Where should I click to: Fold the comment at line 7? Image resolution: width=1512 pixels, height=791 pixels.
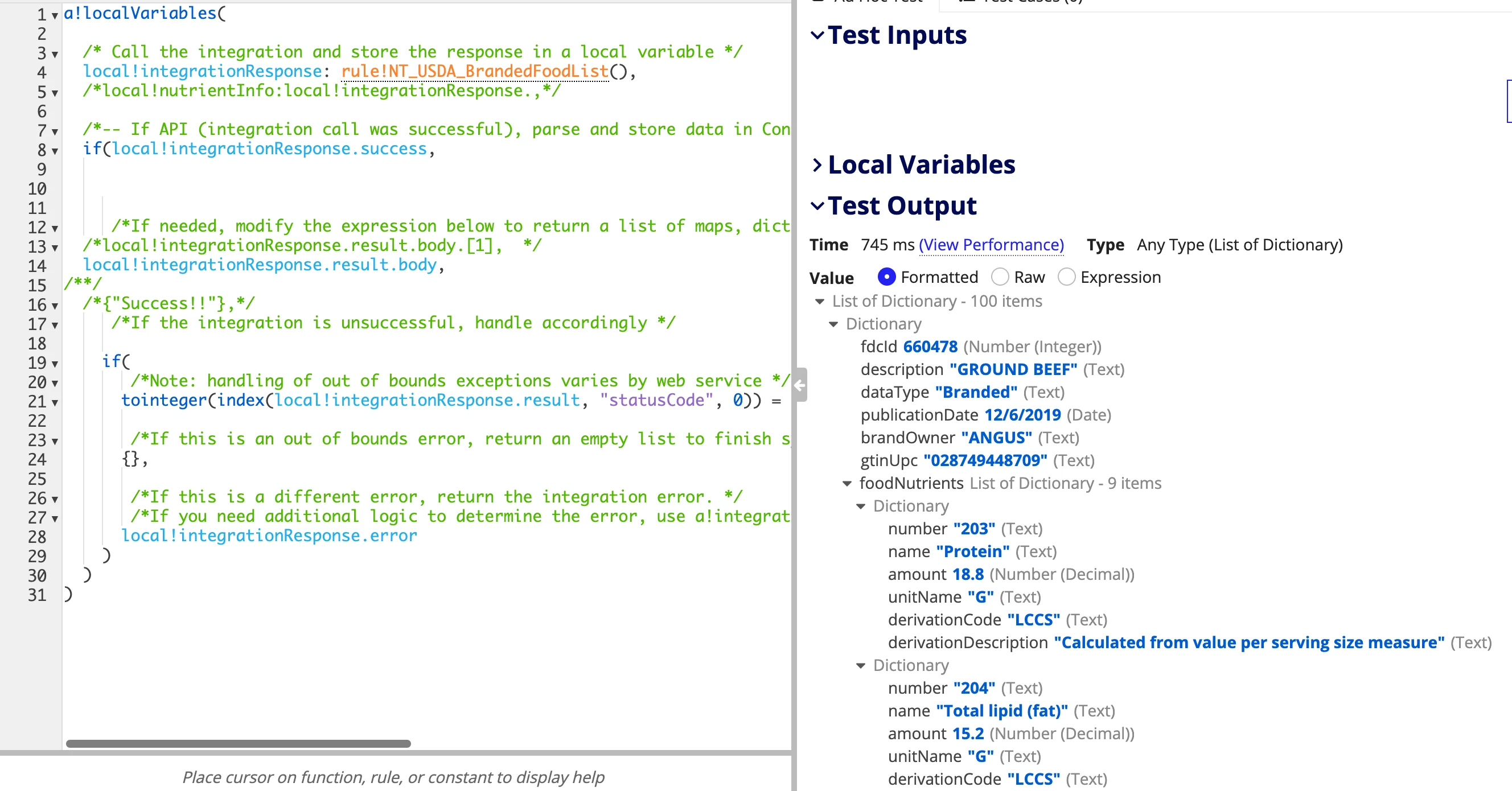click(55, 131)
